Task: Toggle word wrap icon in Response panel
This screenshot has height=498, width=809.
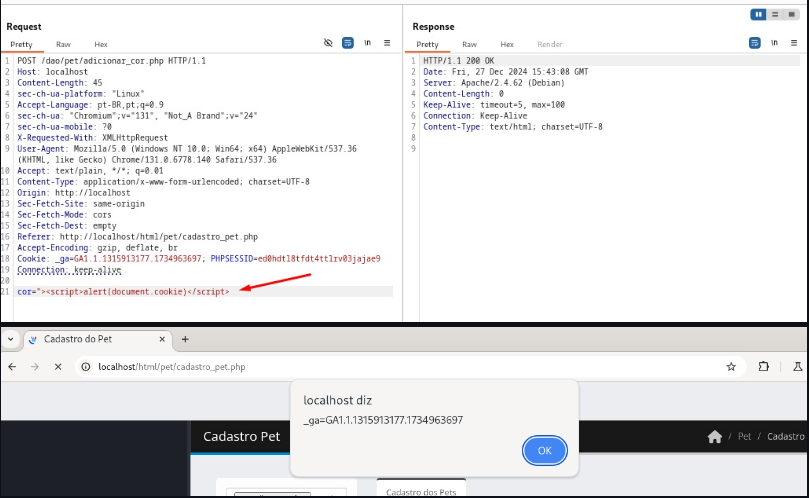Action: tap(754, 43)
